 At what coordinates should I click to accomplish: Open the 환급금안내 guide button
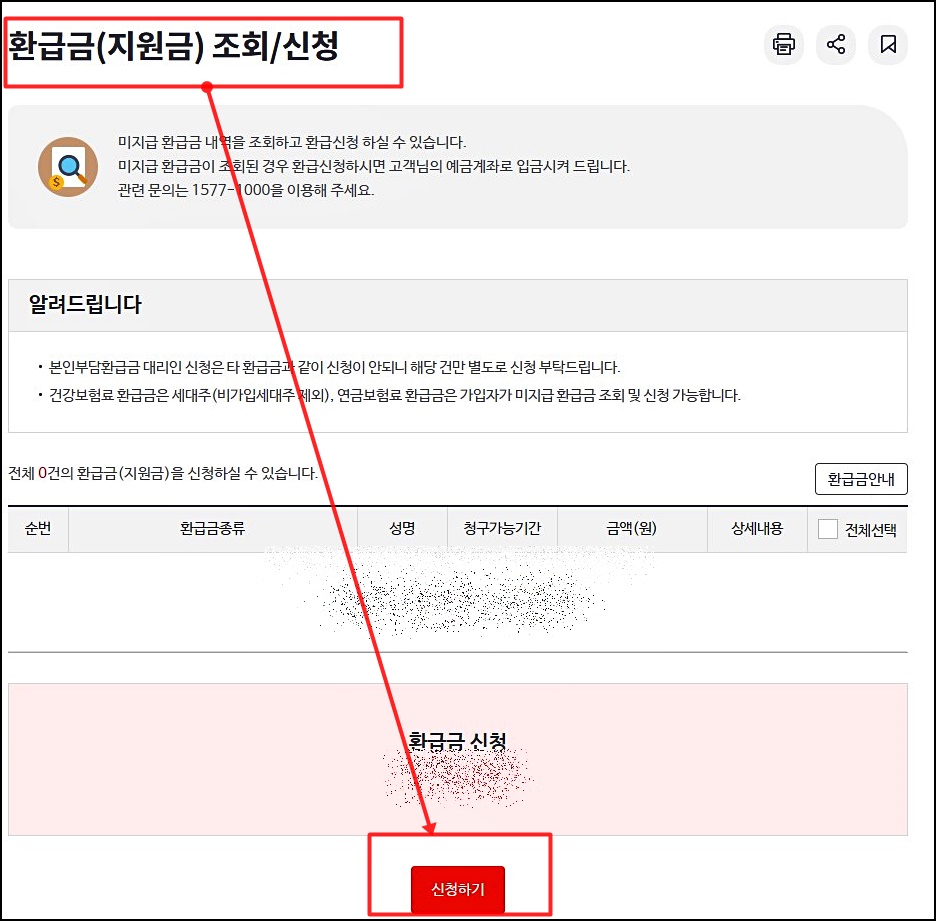tap(861, 479)
